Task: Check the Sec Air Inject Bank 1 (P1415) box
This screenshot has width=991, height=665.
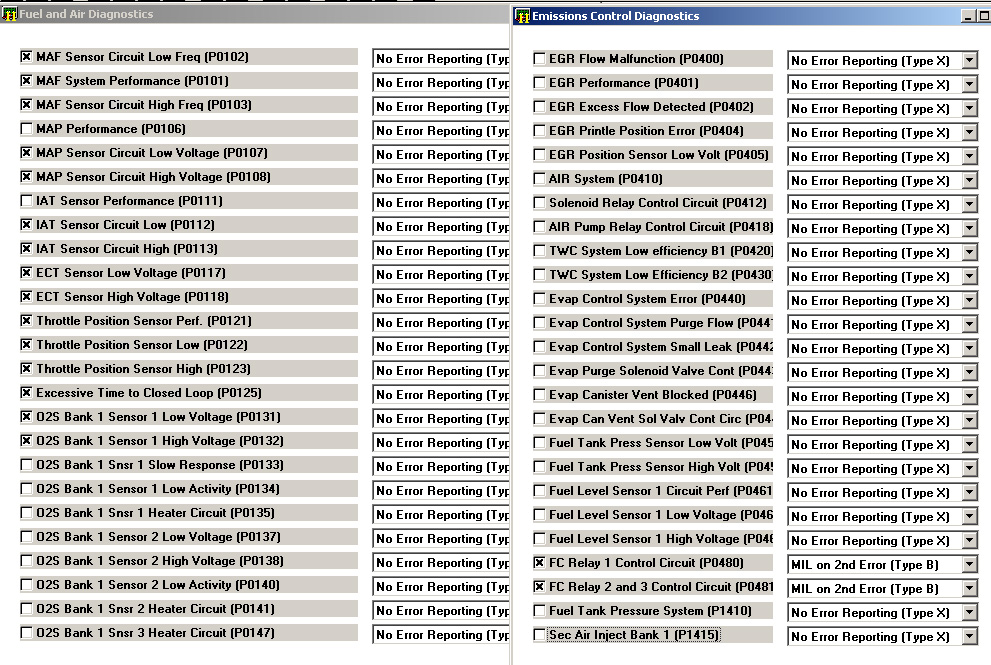Action: 540,635
